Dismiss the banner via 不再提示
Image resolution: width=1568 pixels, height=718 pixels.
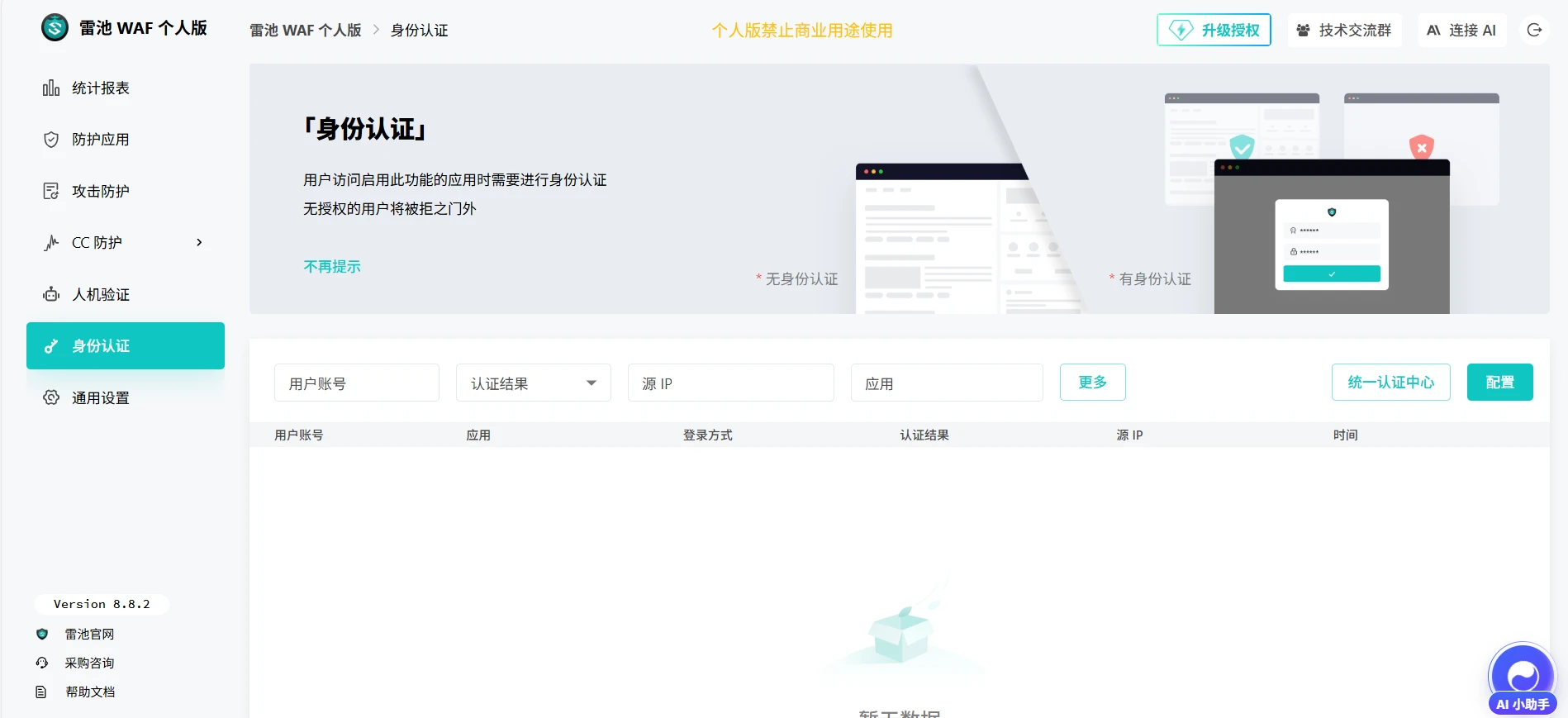click(x=332, y=266)
